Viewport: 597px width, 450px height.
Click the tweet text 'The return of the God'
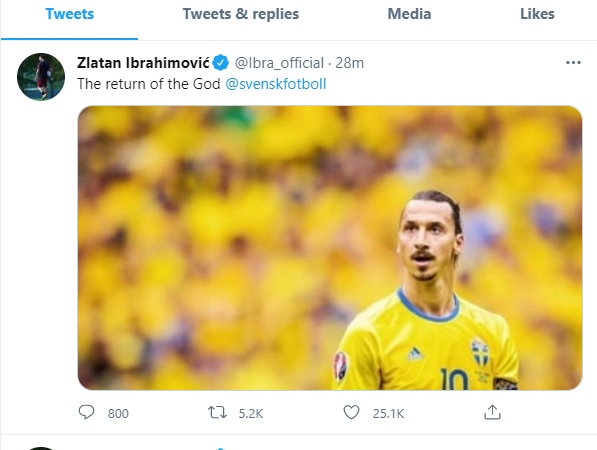tap(149, 84)
